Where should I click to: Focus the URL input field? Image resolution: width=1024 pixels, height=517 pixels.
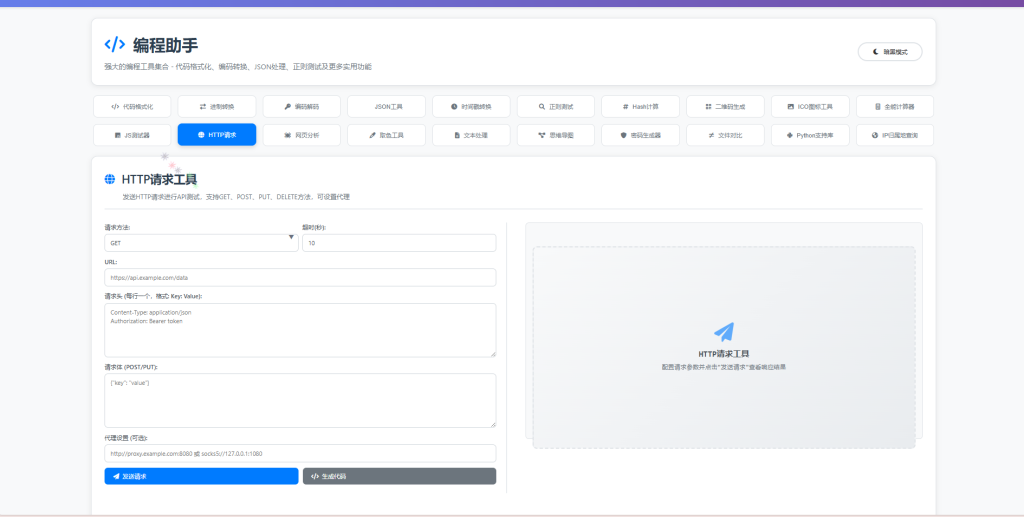(x=300, y=277)
